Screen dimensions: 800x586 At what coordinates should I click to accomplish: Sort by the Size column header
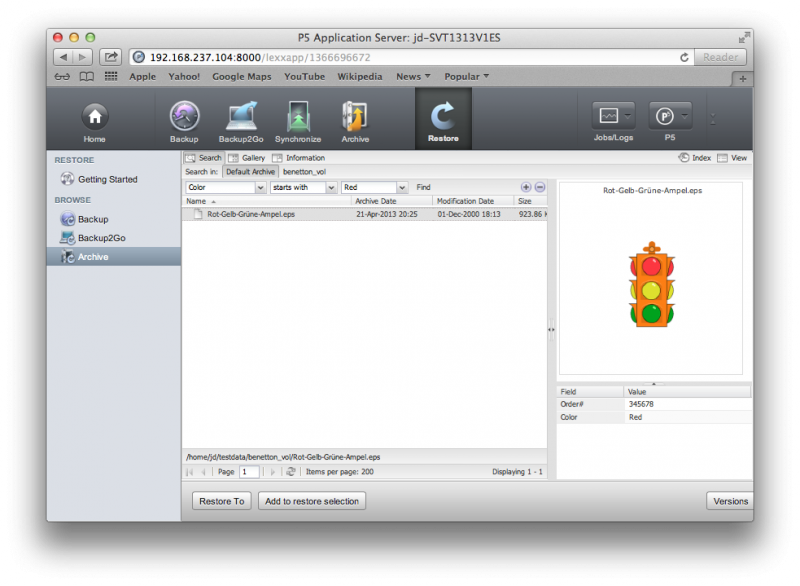click(x=530, y=201)
